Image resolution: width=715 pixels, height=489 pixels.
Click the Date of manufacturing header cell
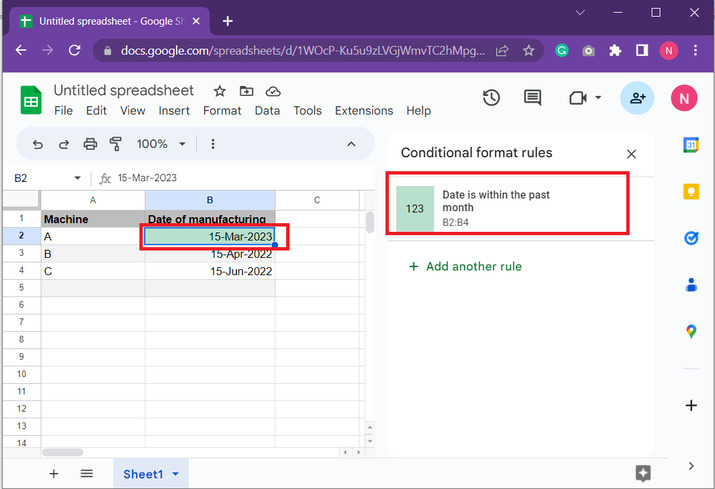(x=210, y=219)
